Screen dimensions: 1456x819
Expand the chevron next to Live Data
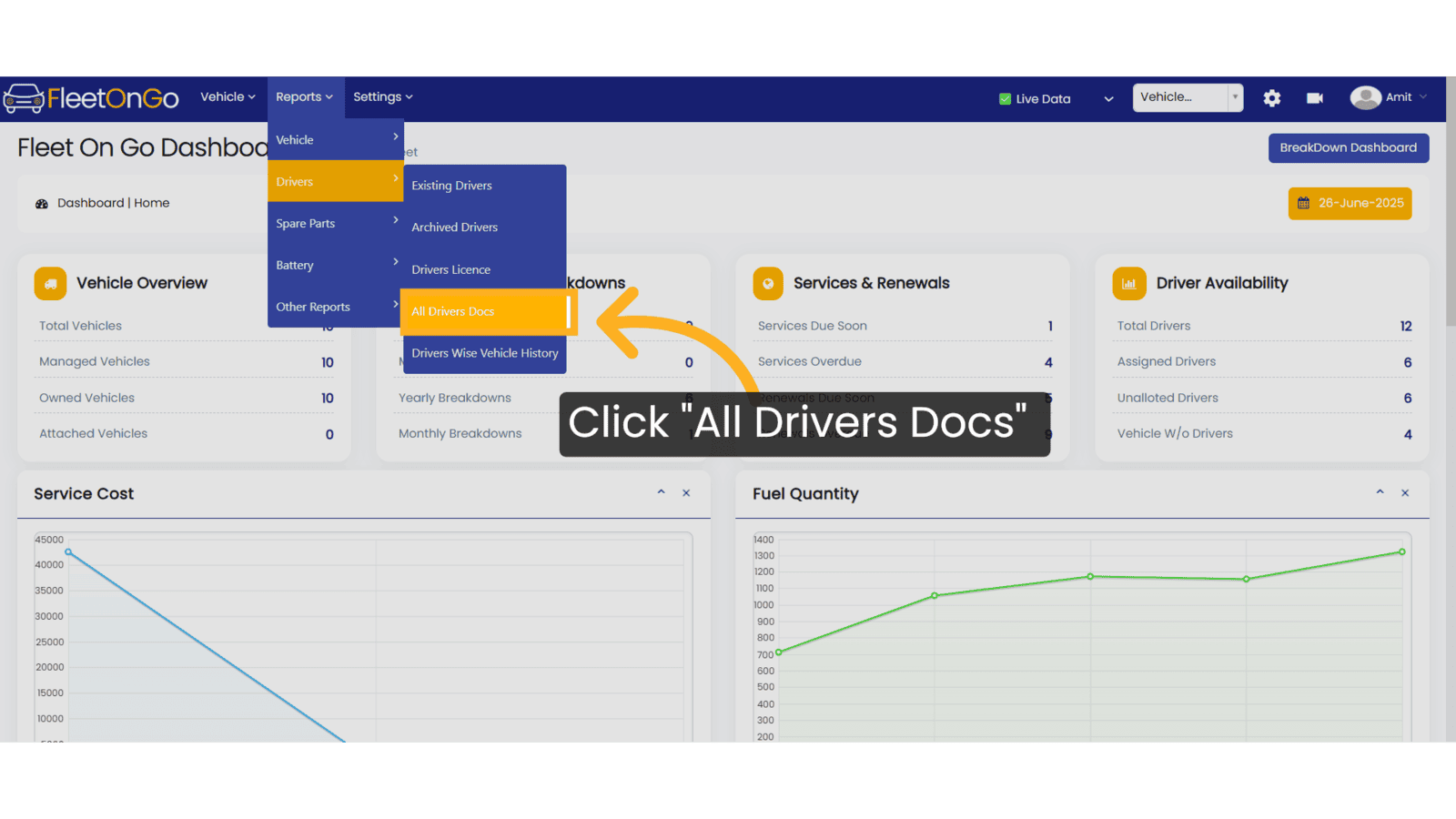pos(1108,99)
